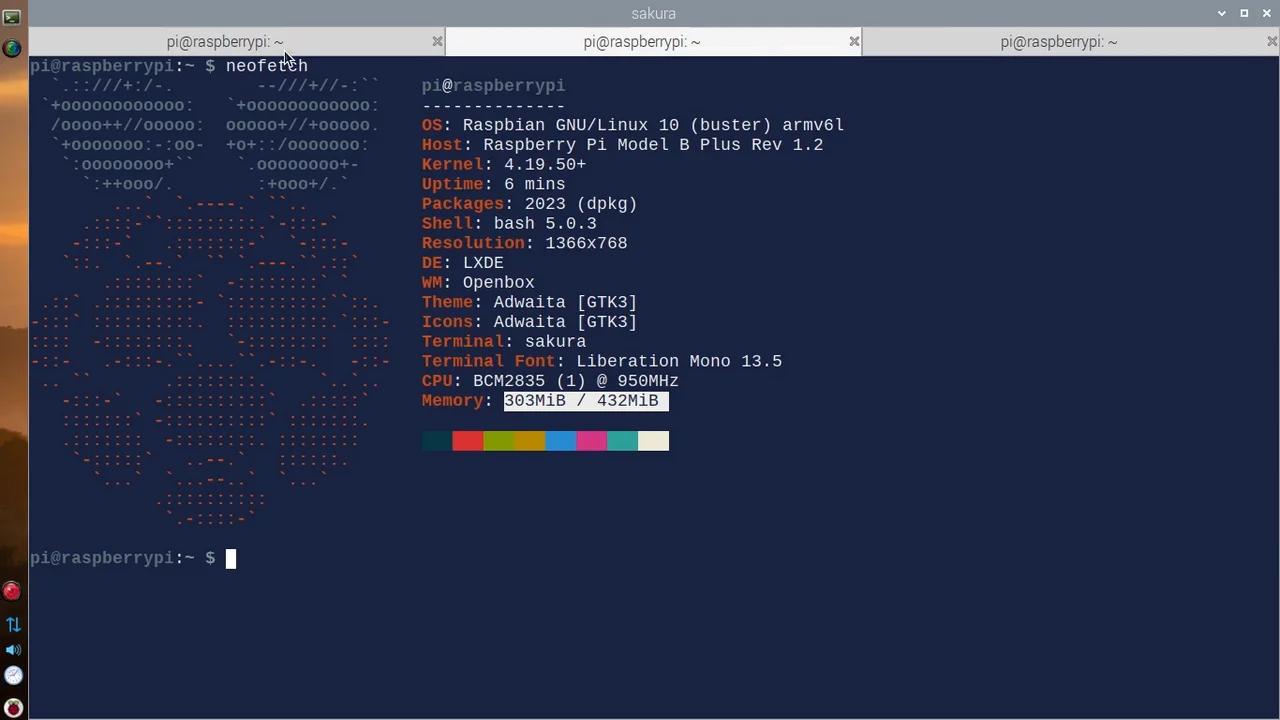Click the neofetch command text in the prompt

[x=266, y=65]
